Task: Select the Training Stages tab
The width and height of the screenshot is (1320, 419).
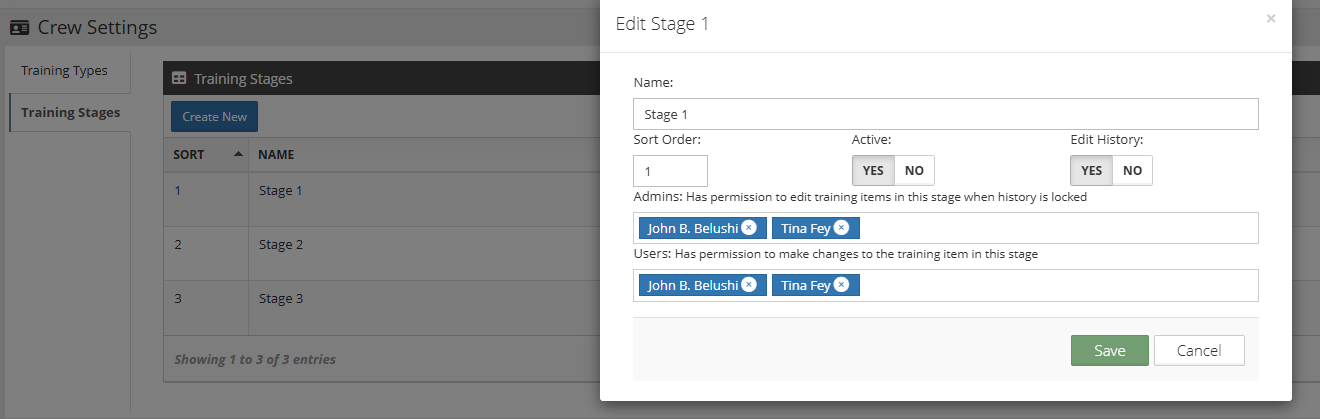Action: (x=70, y=113)
